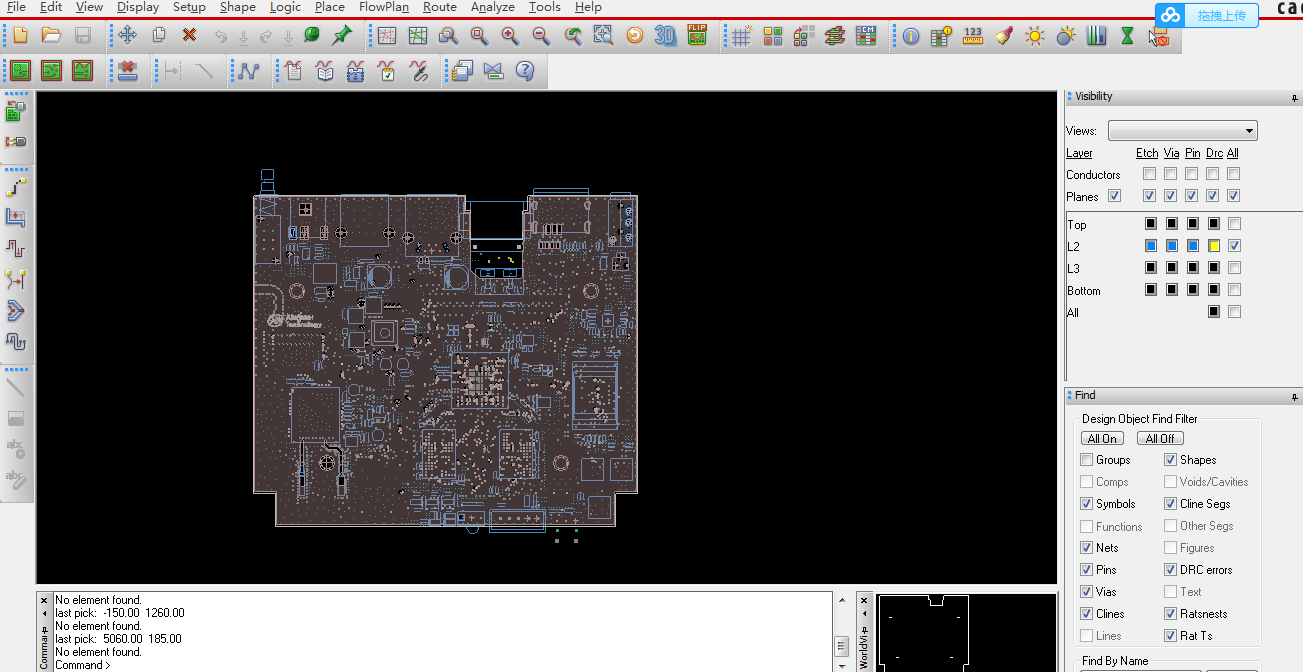This screenshot has width=1303, height=672.
Task: Click the Zoom Out magnifier icon
Action: tap(541, 36)
